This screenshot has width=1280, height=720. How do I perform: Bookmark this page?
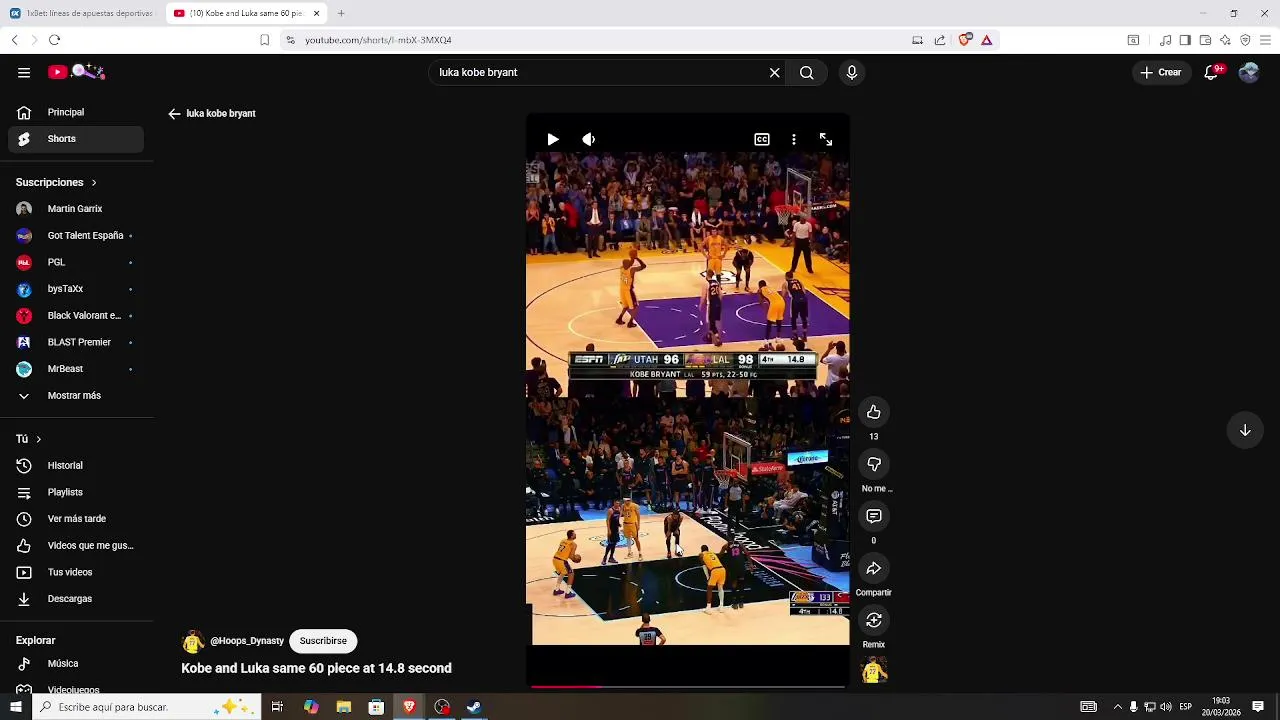pyautogui.click(x=264, y=40)
